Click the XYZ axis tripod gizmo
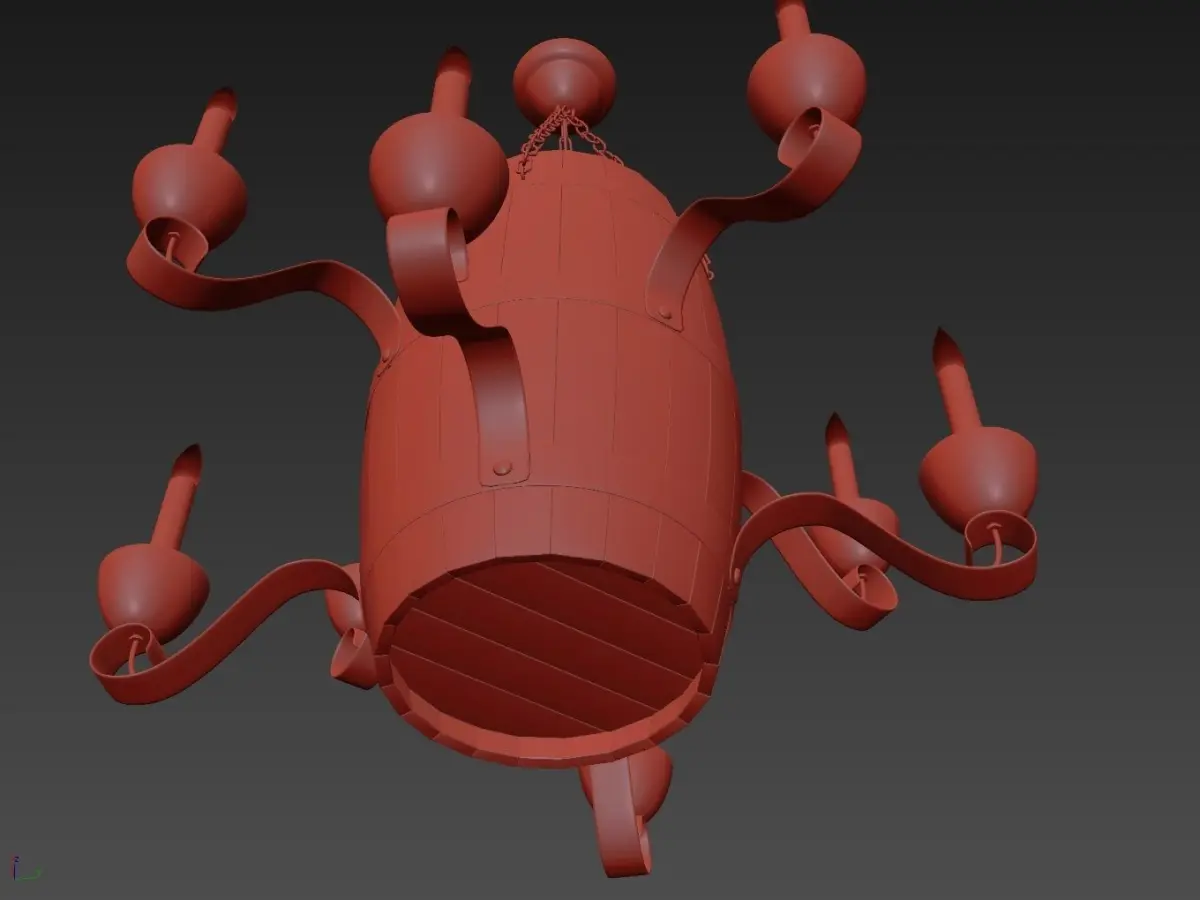The height and width of the screenshot is (900, 1200). coord(25,868)
